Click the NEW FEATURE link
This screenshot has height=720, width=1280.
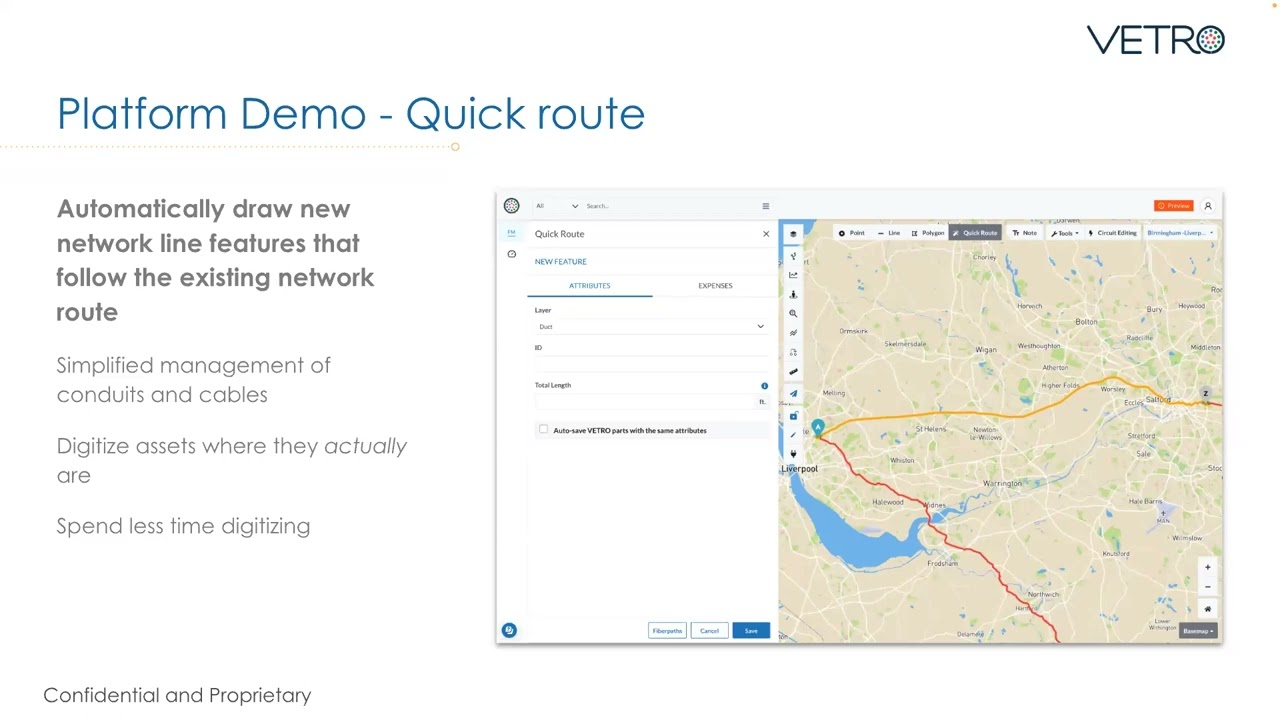coord(560,262)
